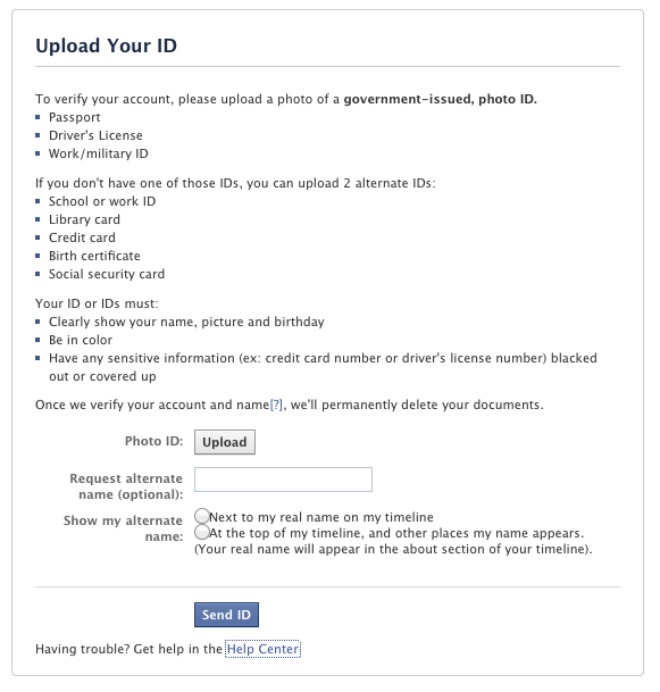Click the Passport list item
This screenshot has width=660, height=692.
tap(74, 117)
